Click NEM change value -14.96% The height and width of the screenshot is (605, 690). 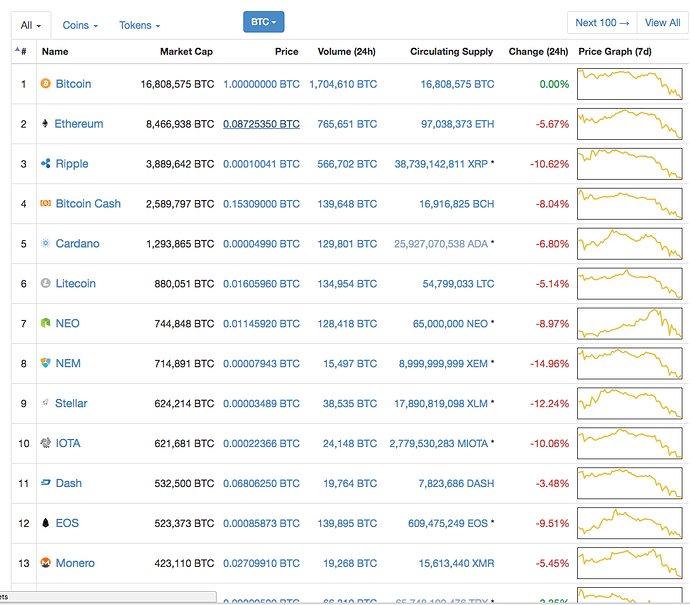tap(550, 364)
